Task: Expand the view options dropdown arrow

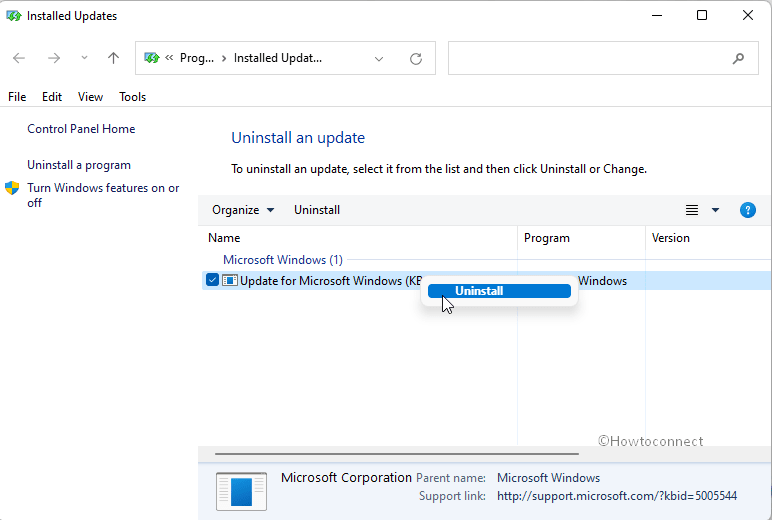Action: pyautogui.click(x=715, y=210)
